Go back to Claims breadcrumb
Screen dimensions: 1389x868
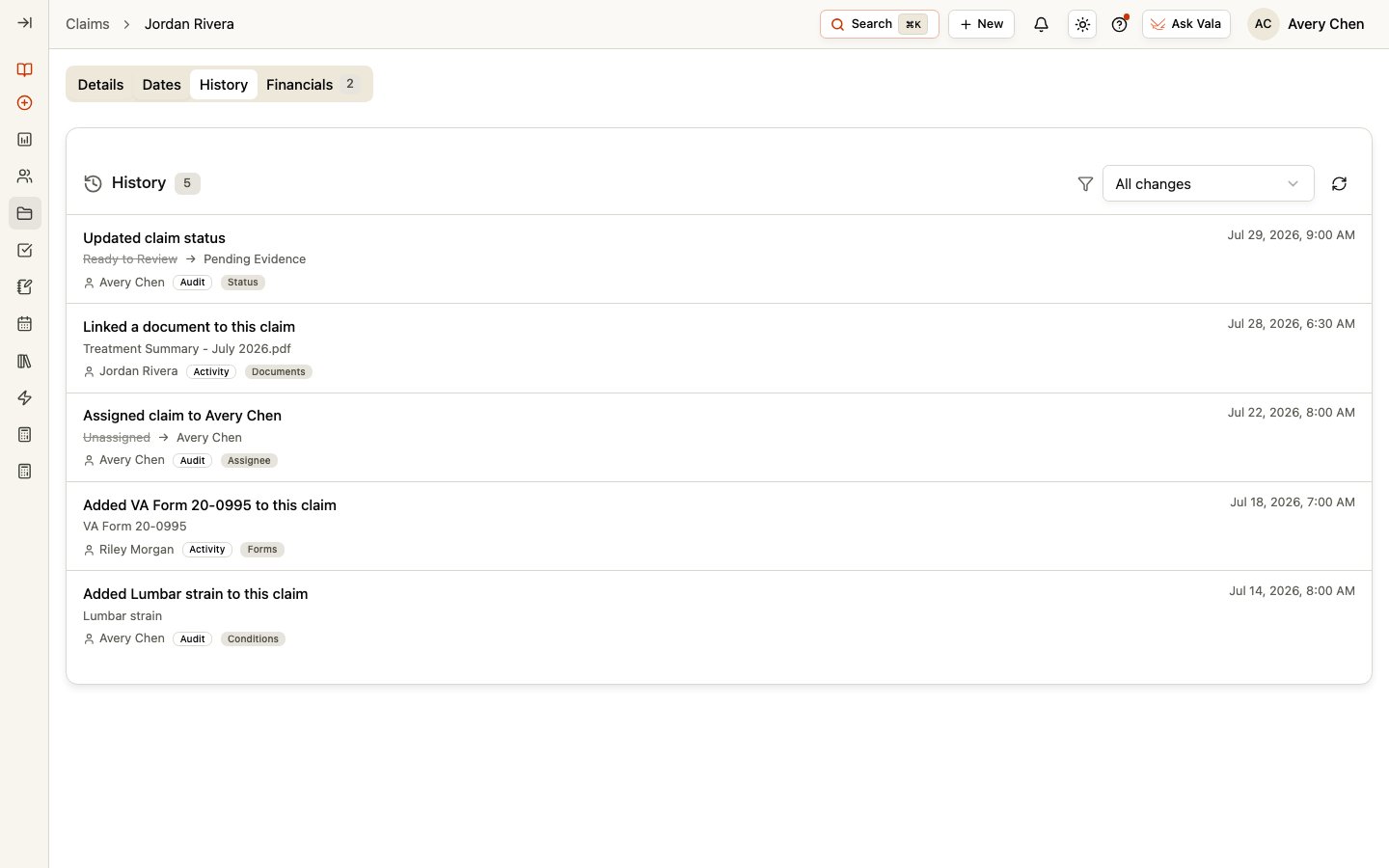88,24
